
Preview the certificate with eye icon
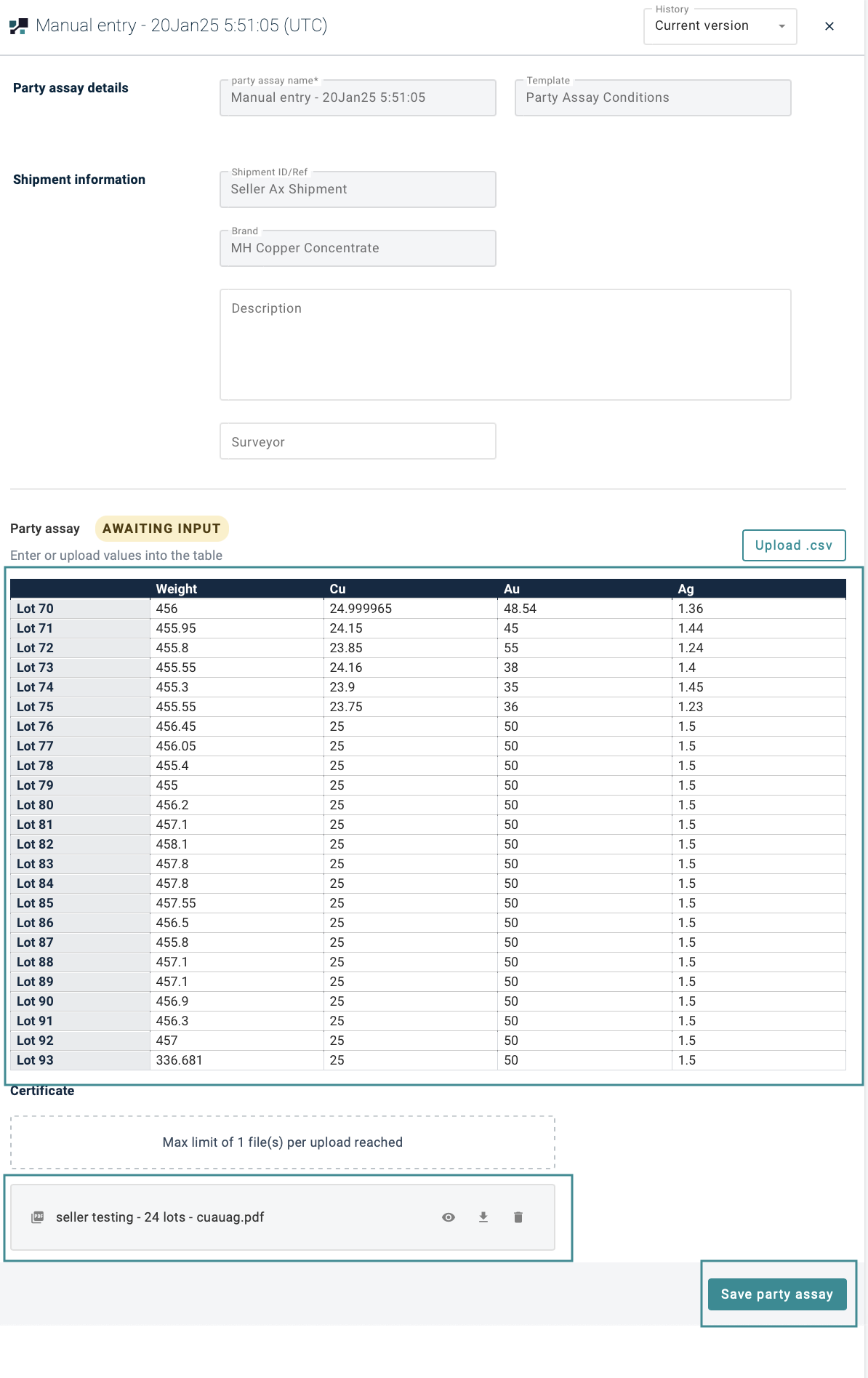449,1217
